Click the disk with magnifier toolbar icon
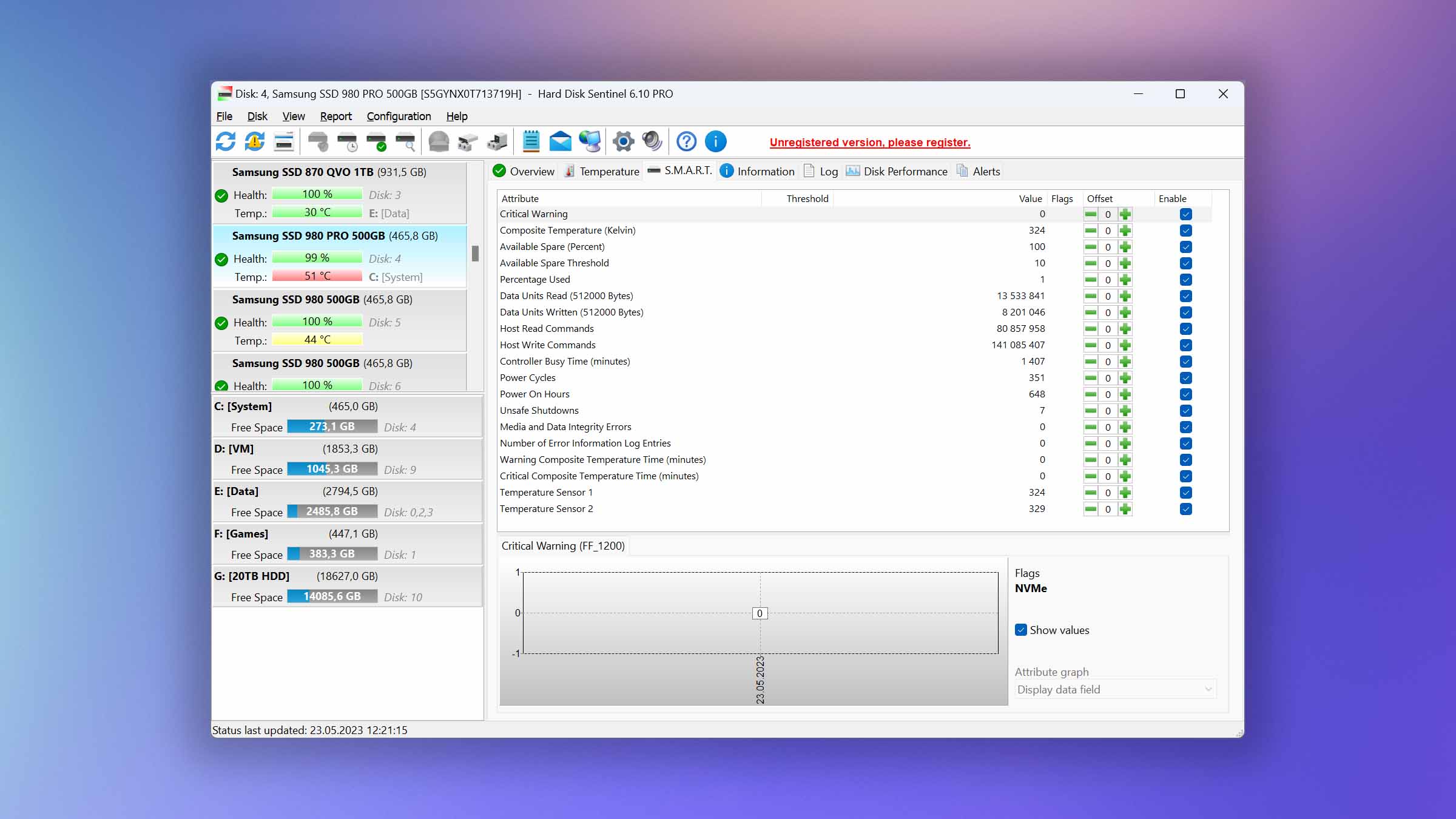Screen dimensions: 1456x819 pos(405,141)
